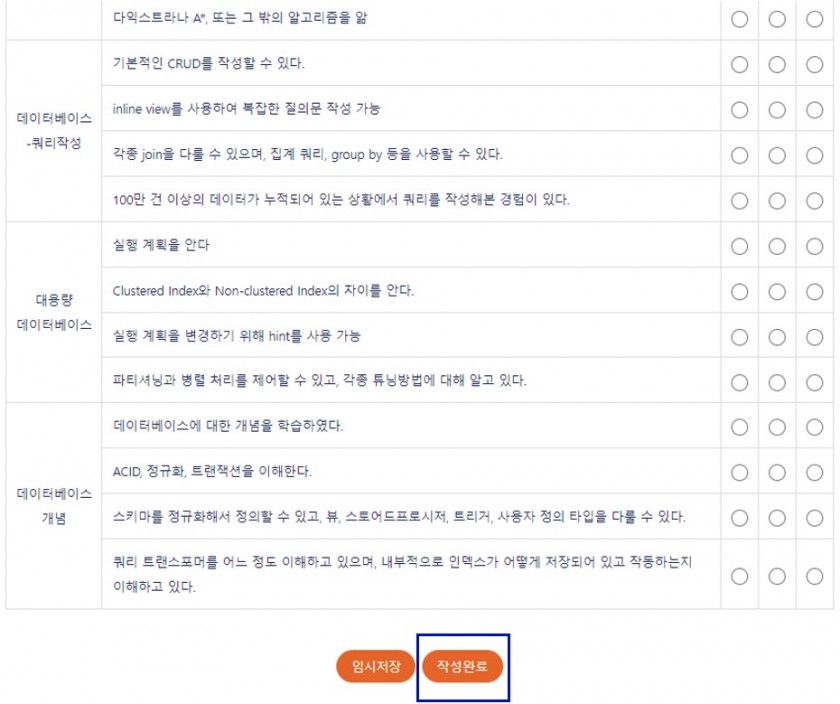Select last radio for 데이터베이스에 대한 개념 row
The image size is (840, 704).
coord(814,428)
